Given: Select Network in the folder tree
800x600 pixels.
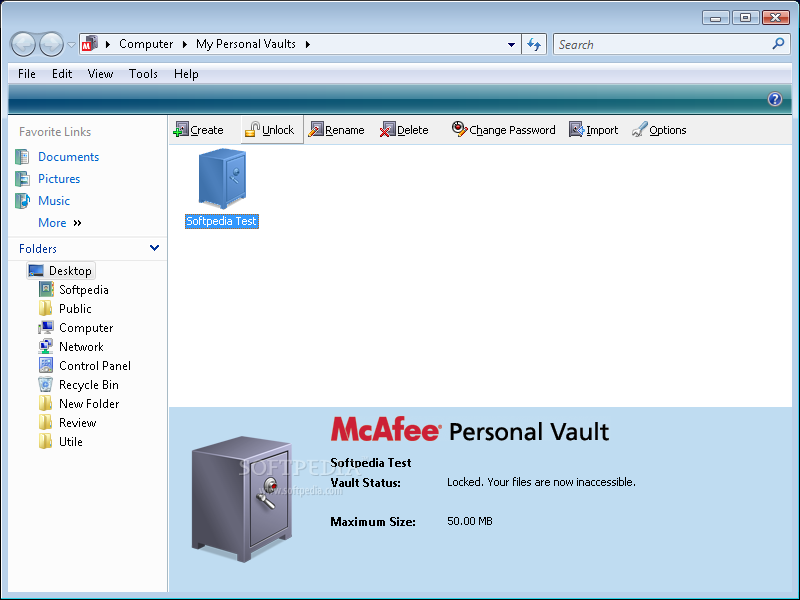Looking at the screenshot, I should coord(81,347).
